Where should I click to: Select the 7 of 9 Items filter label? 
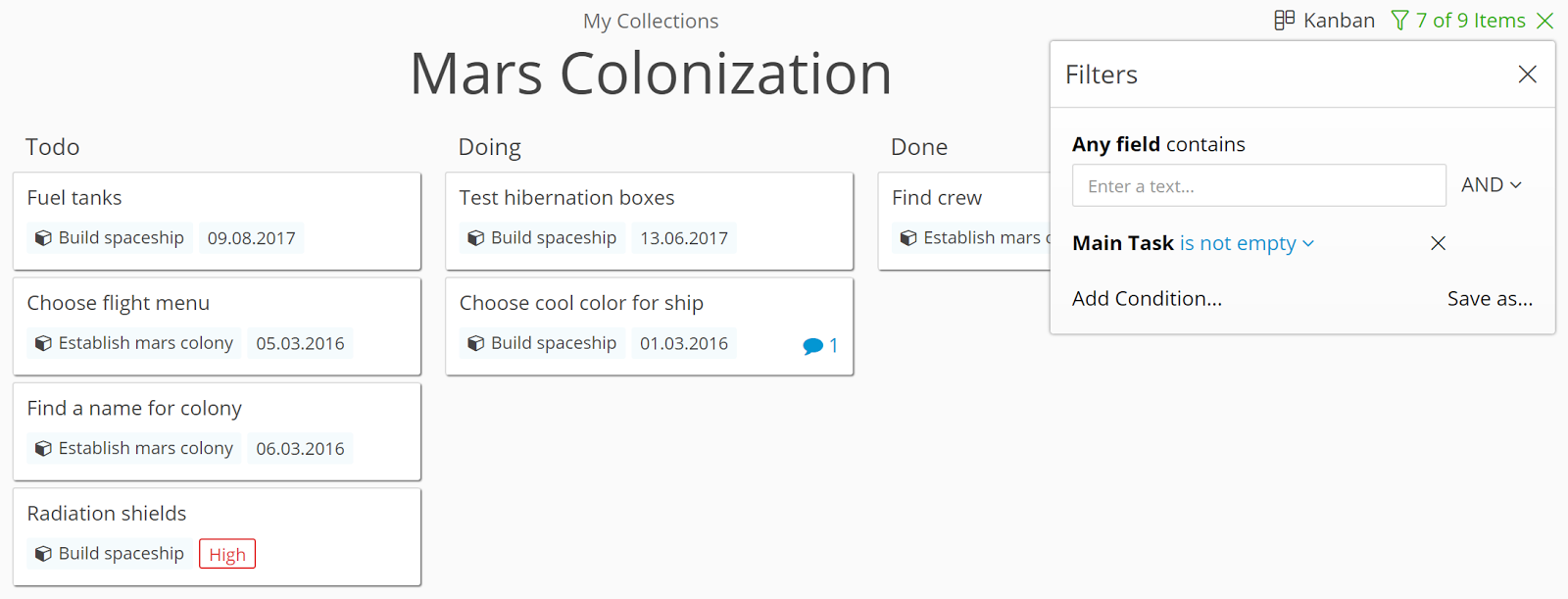[x=1470, y=21]
